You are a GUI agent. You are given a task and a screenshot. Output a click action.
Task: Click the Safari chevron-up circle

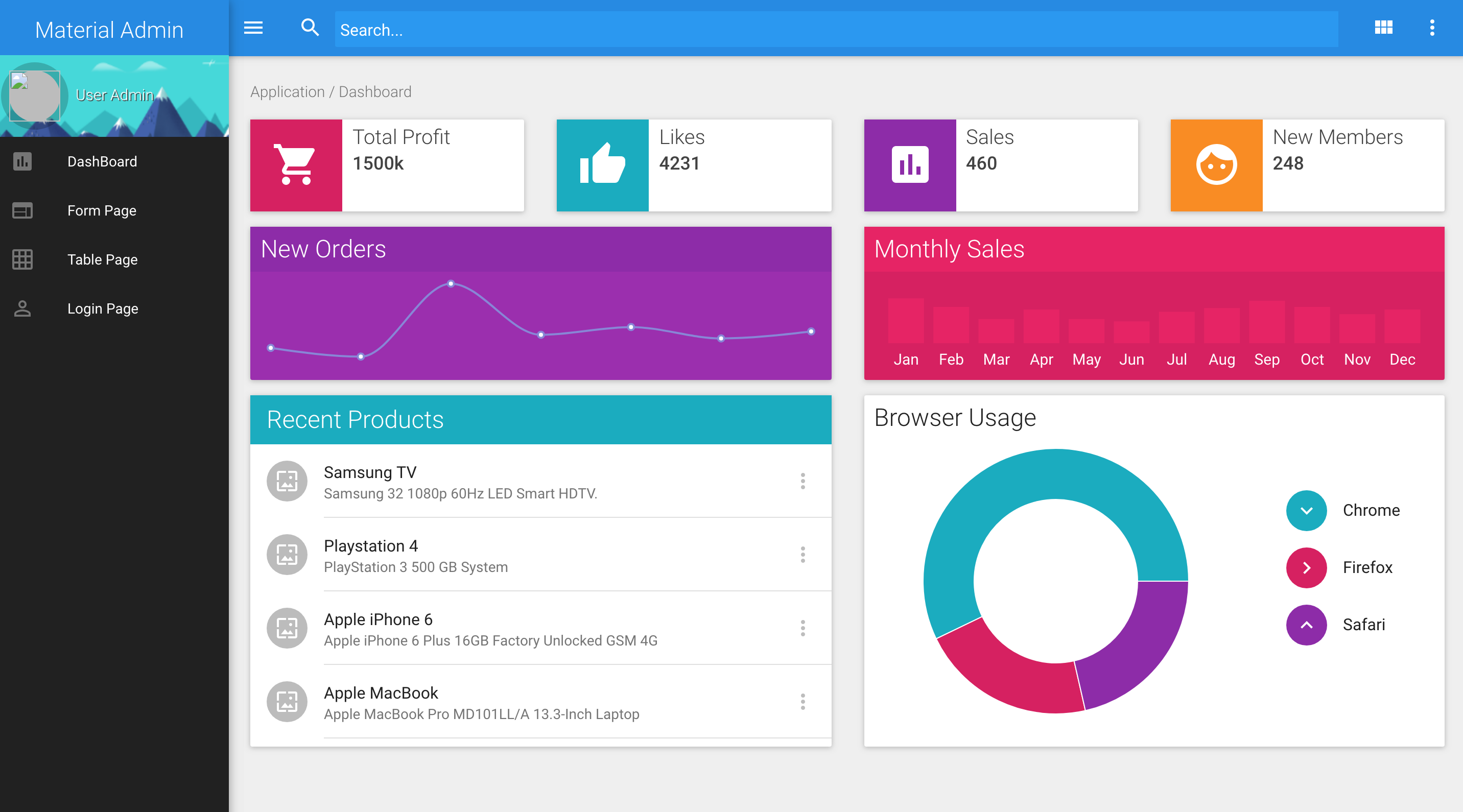[x=1306, y=625]
